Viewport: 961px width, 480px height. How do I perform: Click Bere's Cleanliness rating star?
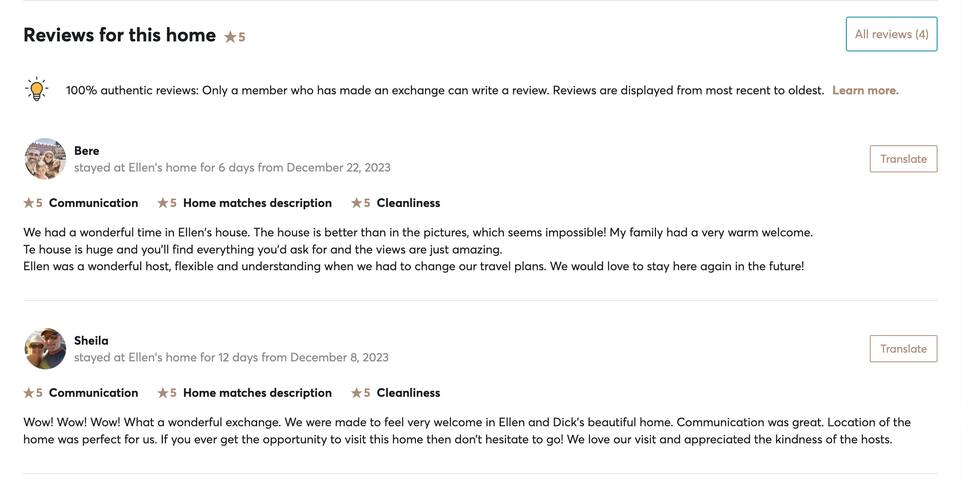(x=356, y=203)
